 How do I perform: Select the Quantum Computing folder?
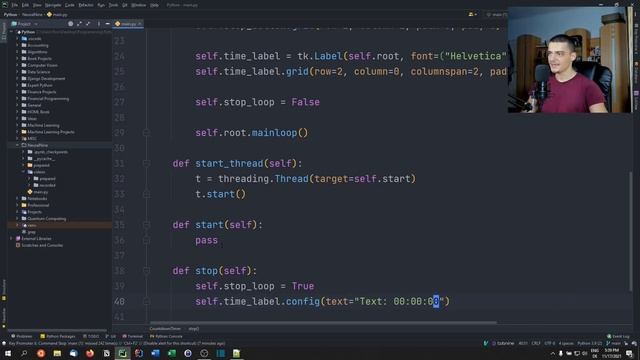tap(47, 219)
